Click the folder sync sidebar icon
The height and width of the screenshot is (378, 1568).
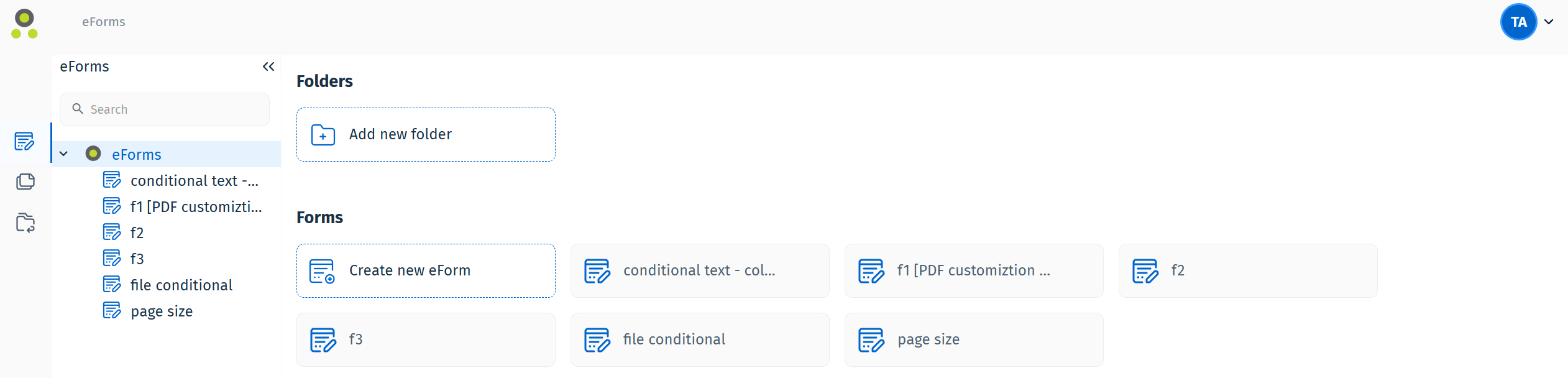click(x=25, y=223)
